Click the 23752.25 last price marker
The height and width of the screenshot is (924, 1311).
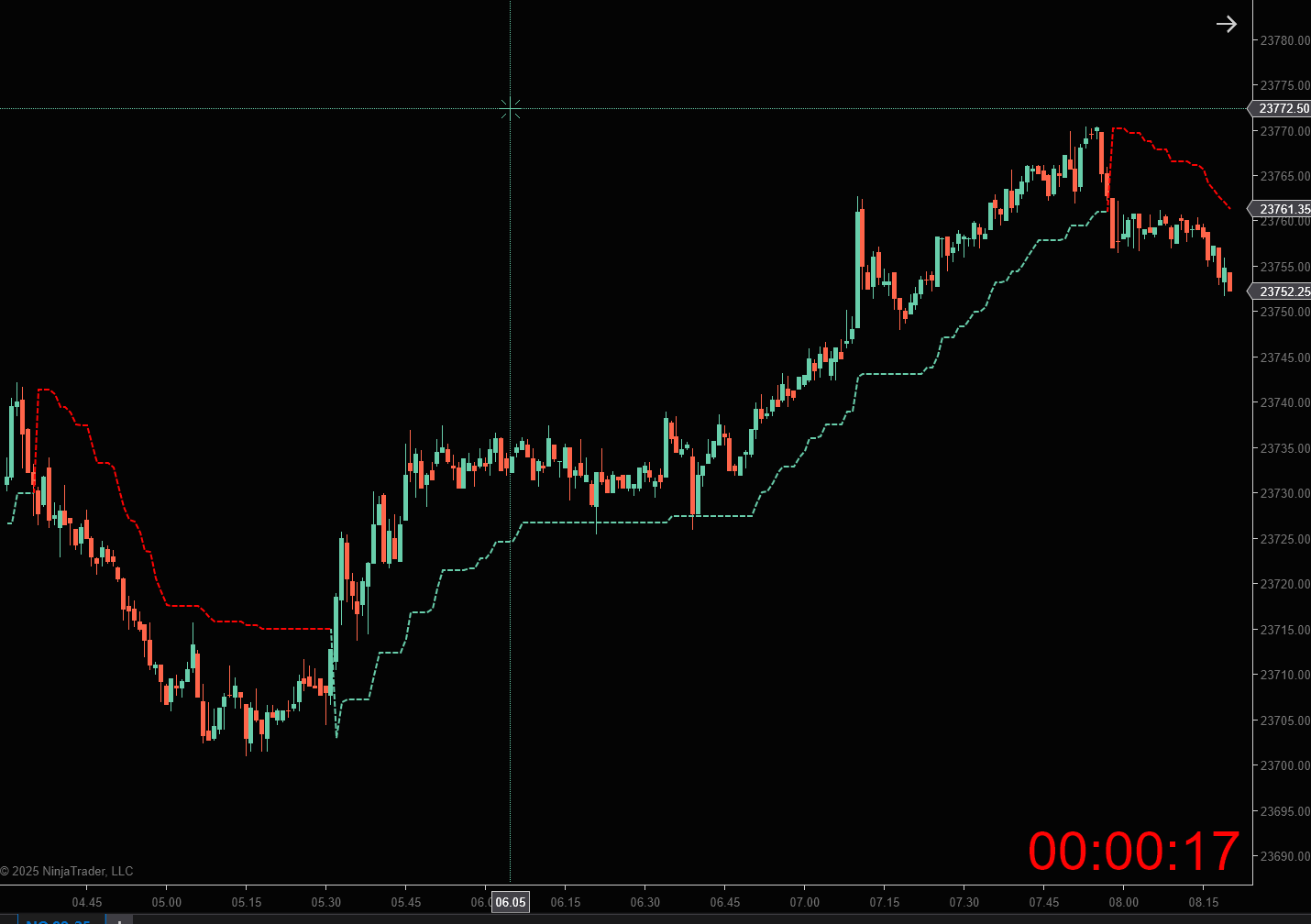coord(1281,291)
